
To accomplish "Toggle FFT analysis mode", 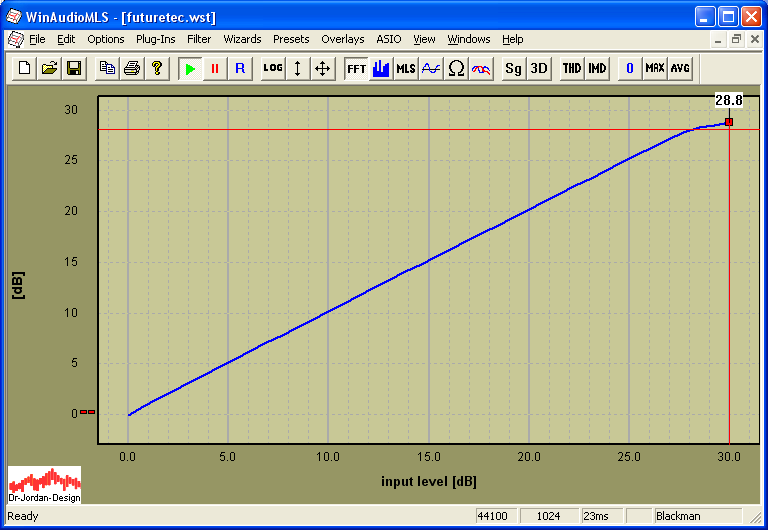I will pos(356,68).
